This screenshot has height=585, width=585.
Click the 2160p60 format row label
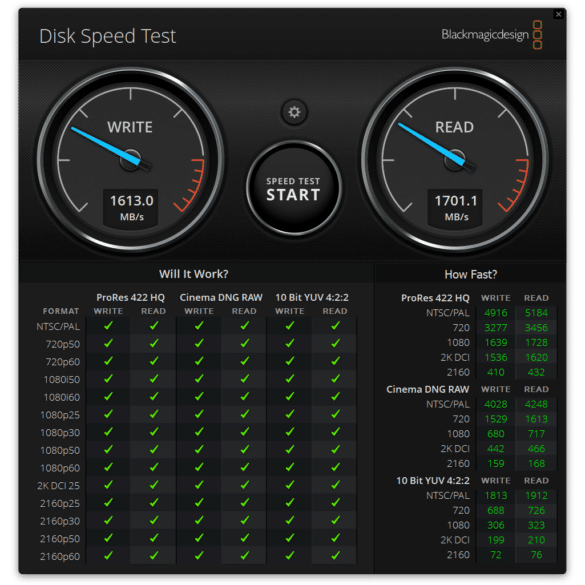pyautogui.click(x=60, y=557)
